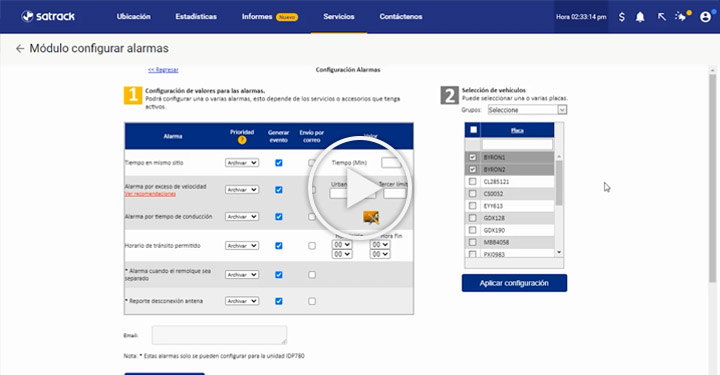Click the Hora 02:33:14 pm clock
This screenshot has width=720, height=375.
[581, 17]
